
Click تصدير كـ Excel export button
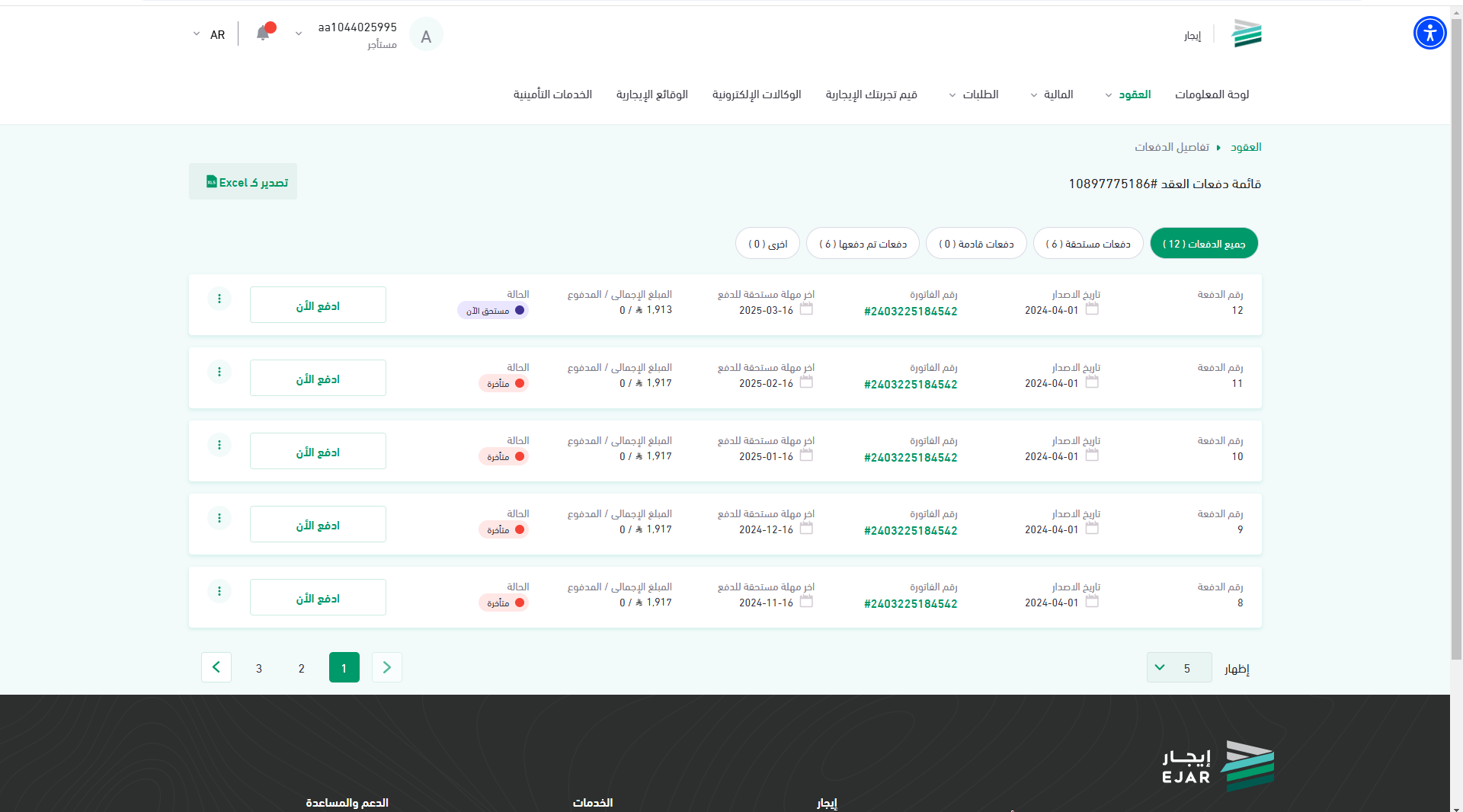(243, 182)
